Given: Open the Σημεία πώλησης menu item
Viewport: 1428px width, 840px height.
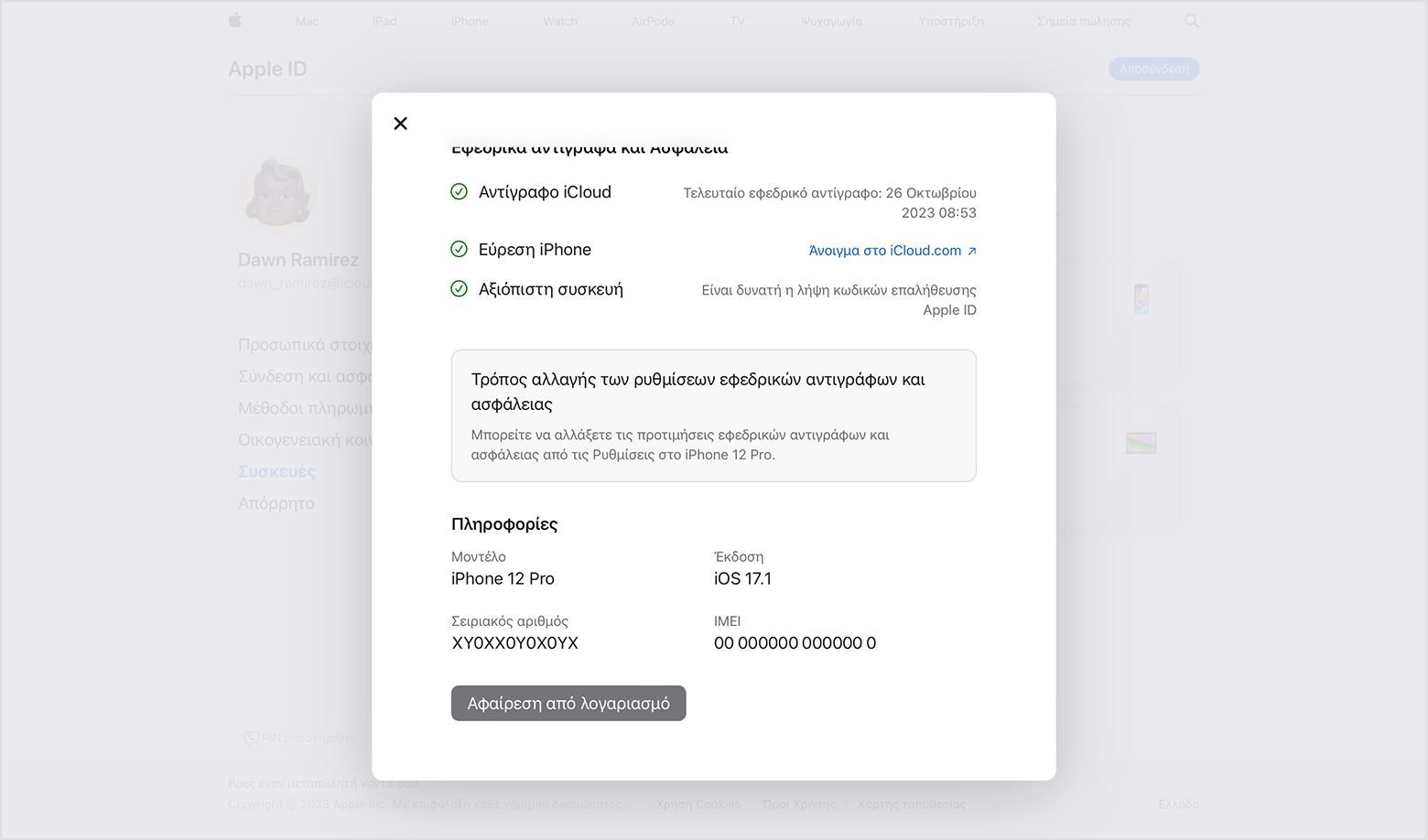Looking at the screenshot, I should 1084,21.
